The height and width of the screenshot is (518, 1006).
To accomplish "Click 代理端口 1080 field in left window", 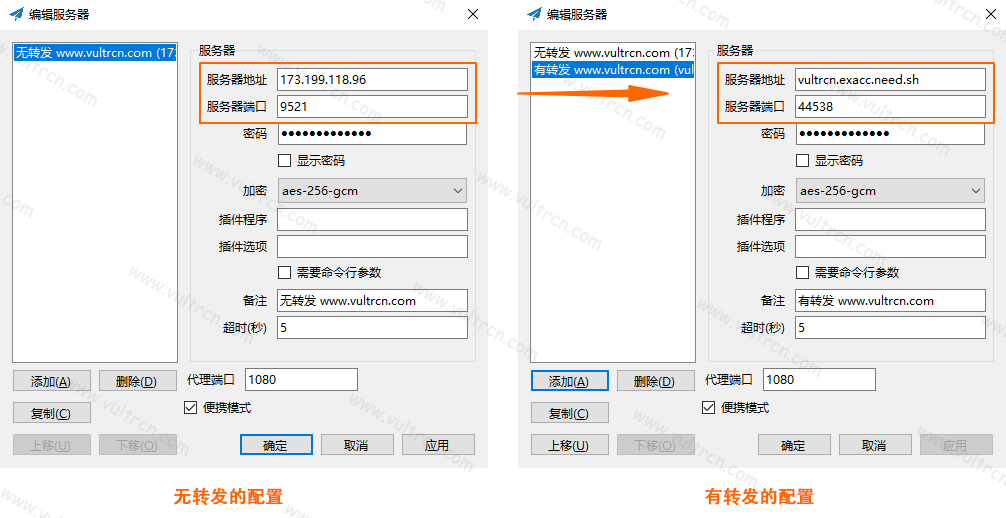I will click(x=302, y=379).
